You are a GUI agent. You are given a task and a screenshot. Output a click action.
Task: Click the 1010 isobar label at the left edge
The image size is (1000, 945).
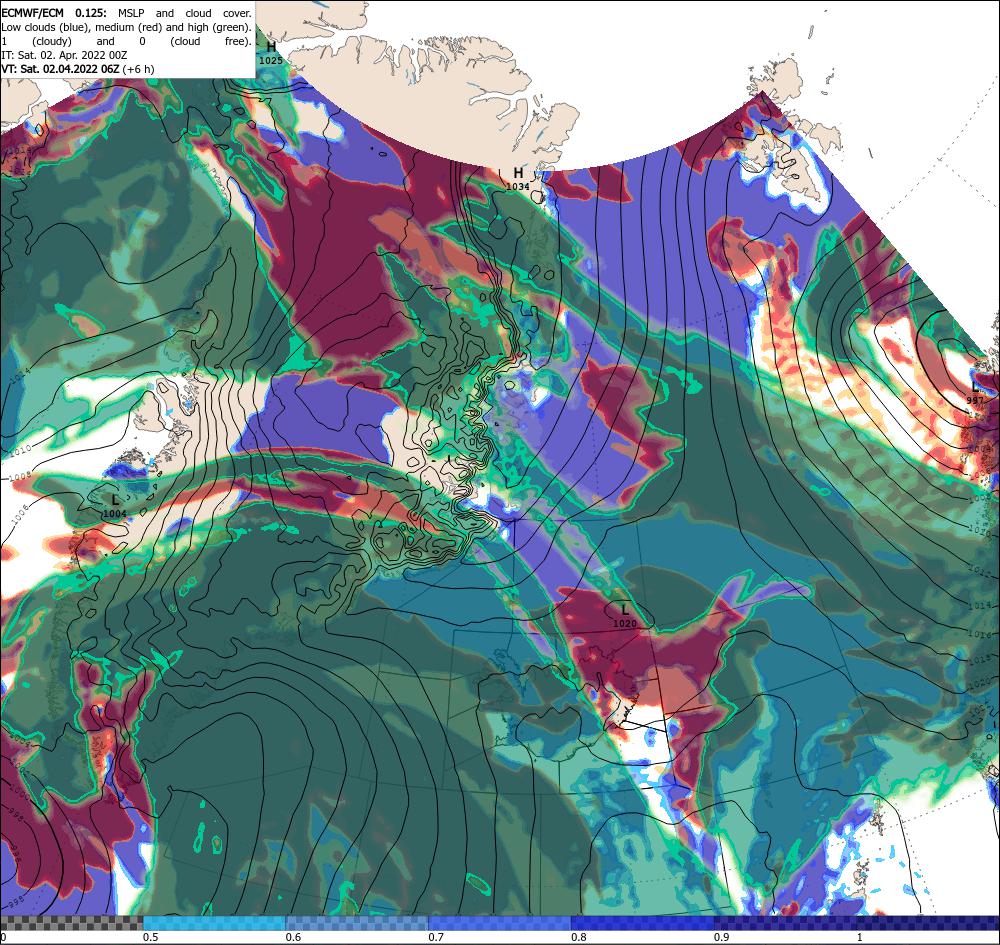[x=20, y=452]
